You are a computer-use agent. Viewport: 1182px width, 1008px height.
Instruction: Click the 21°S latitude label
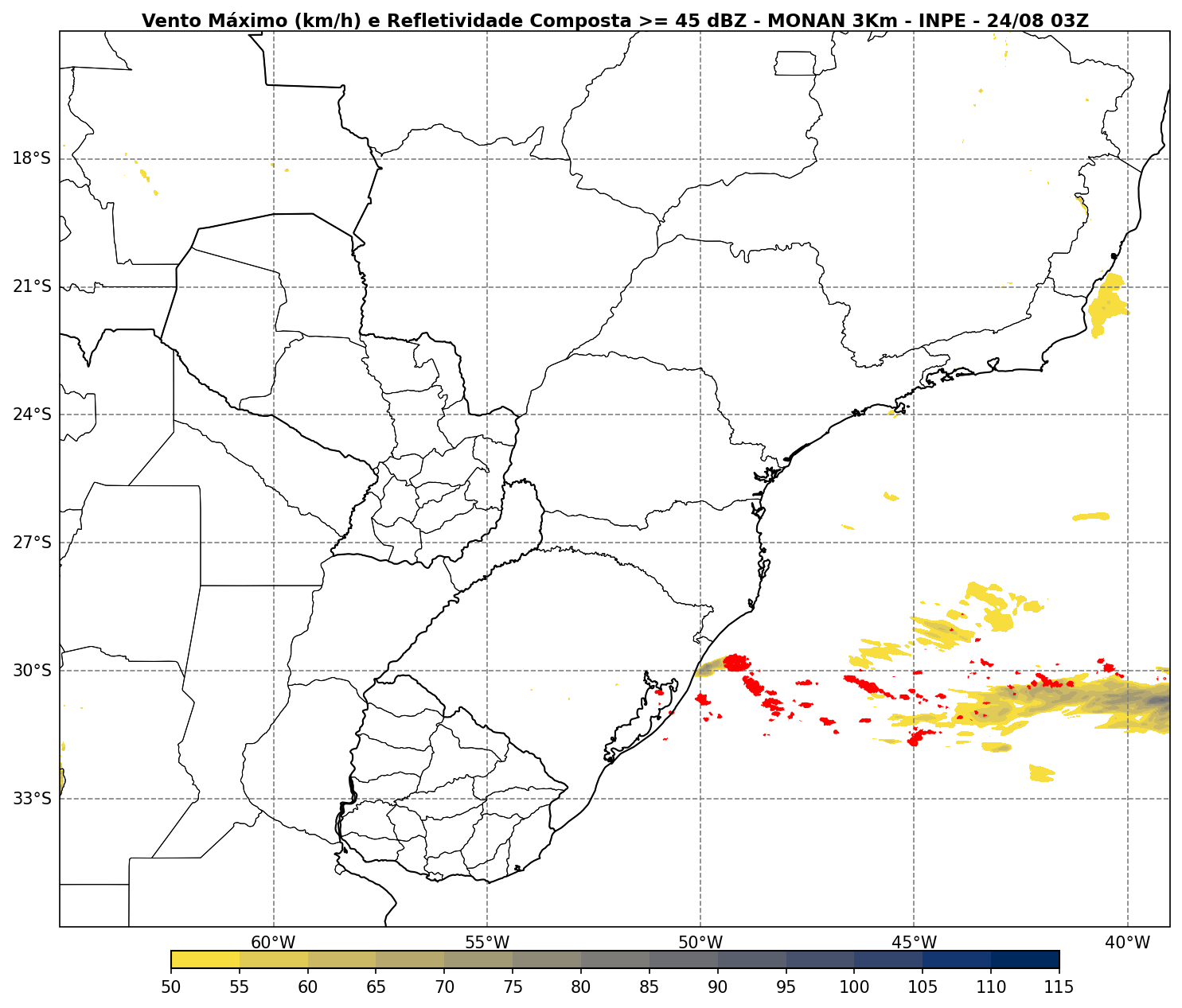click(32, 286)
